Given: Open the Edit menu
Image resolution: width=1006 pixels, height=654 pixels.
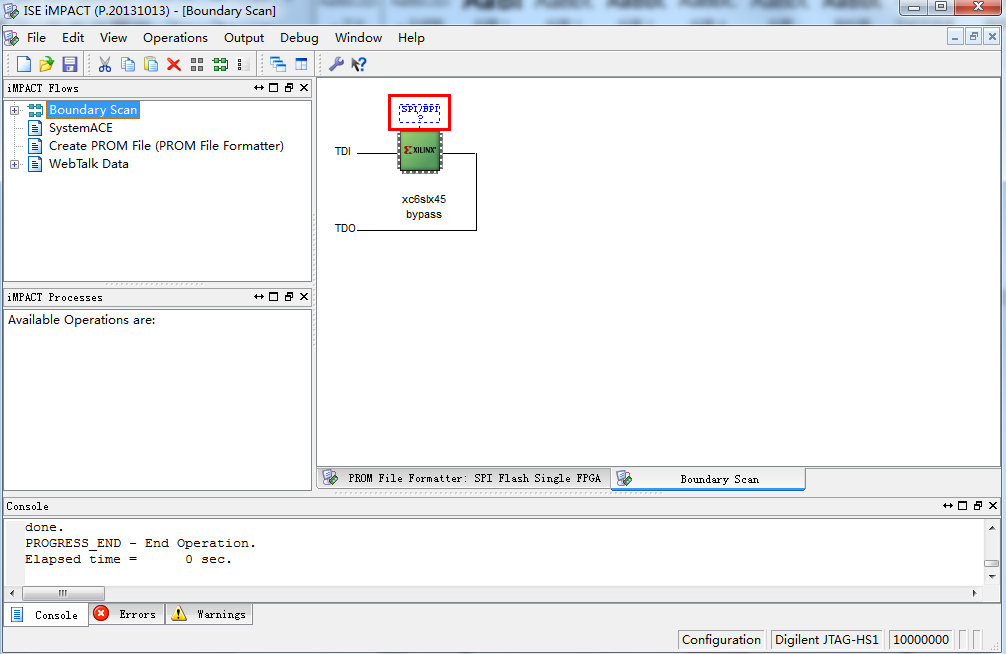Looking at the screenshot, I should coord(73,38).
